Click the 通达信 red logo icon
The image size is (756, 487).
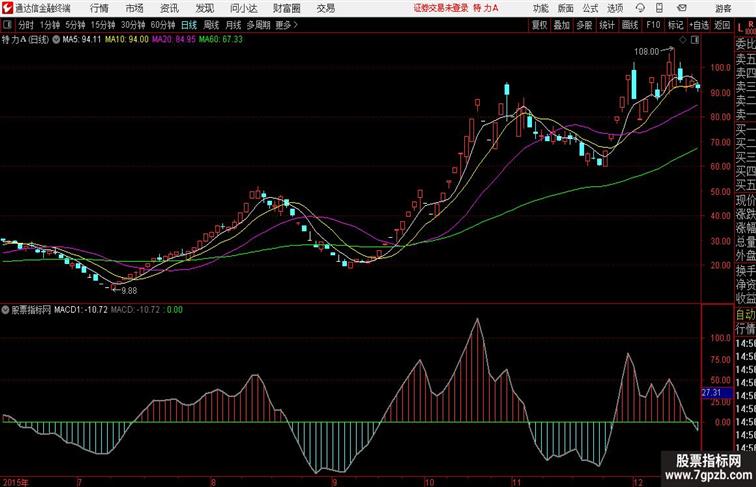point(7,8)
